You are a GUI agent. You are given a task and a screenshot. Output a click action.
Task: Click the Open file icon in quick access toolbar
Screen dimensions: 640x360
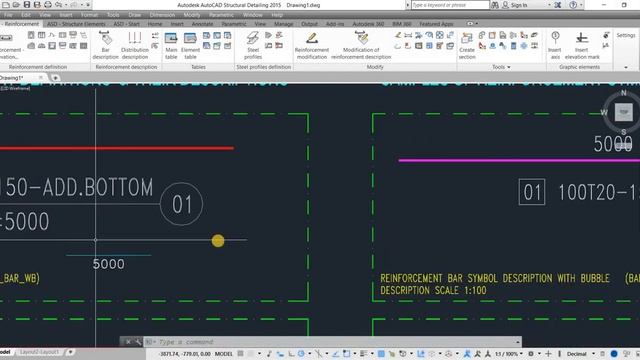click(16, 5)
